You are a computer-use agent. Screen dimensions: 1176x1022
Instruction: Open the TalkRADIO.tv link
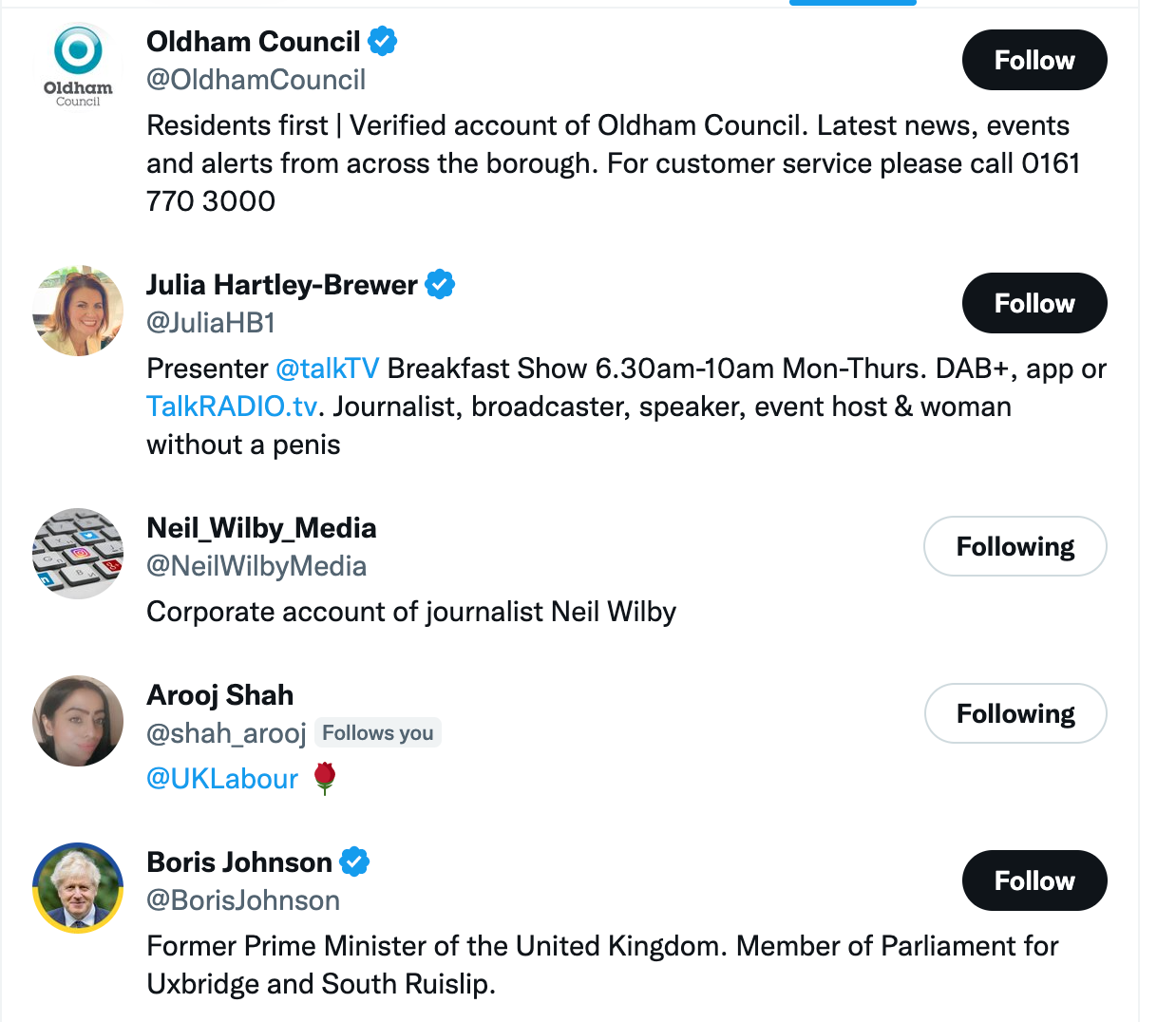point(232,407)
